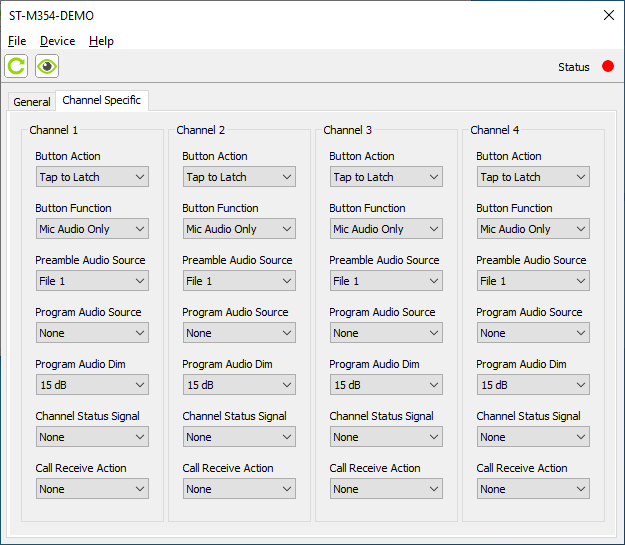The image size is (625, 545).
Task: Expand Channel 1 Preamble Audio Source dropdown
Action: [92, 281]
